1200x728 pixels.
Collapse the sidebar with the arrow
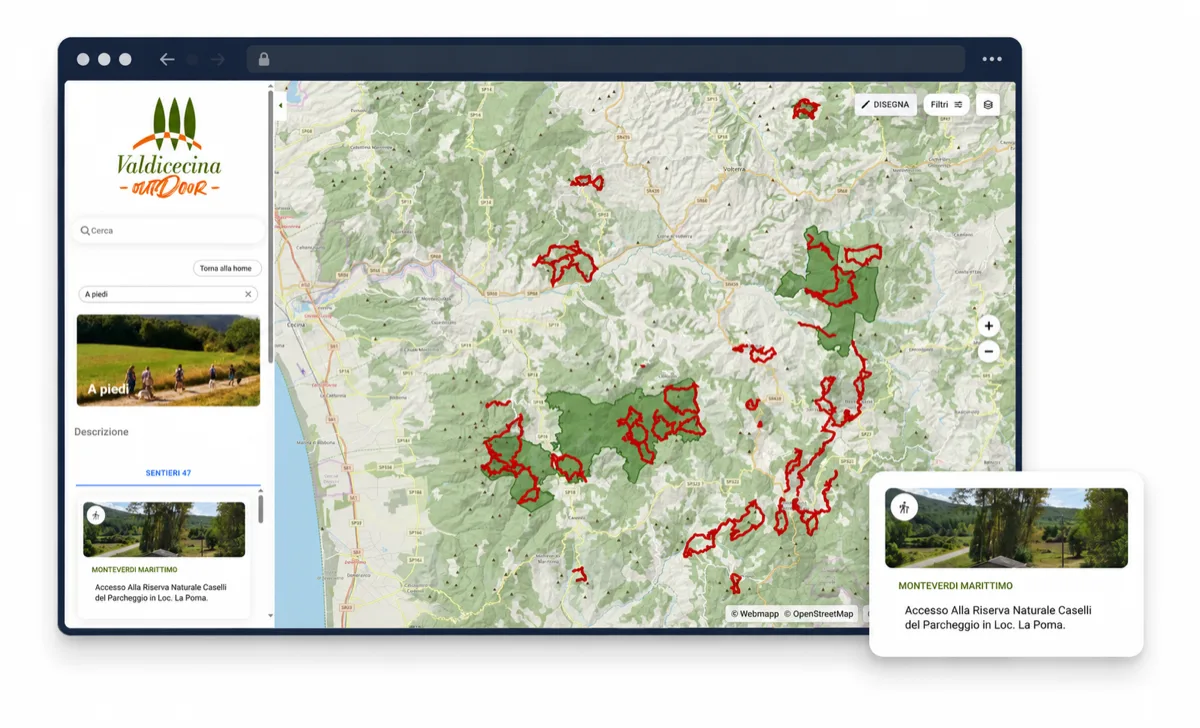280,105
